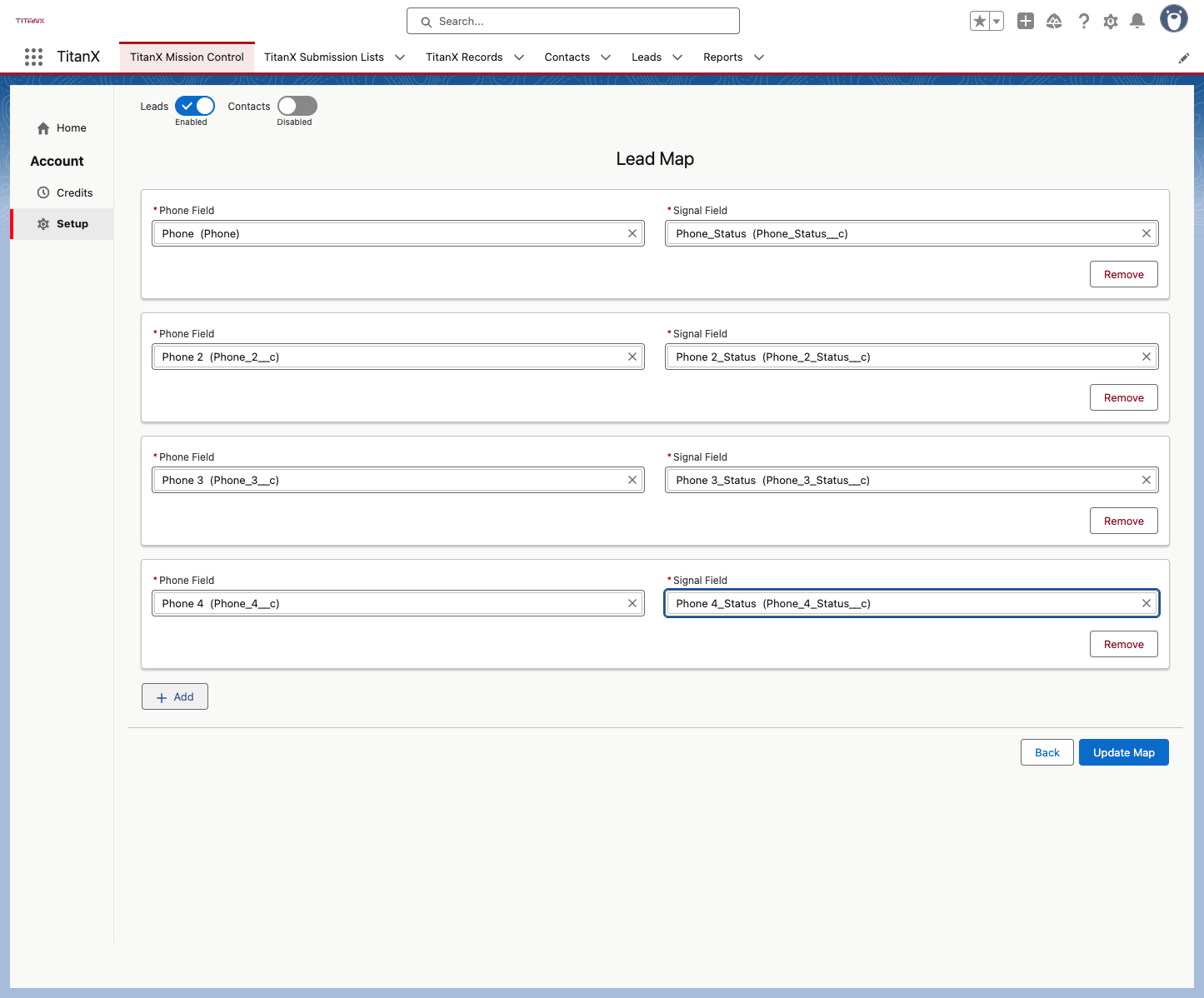Expand the Leads tab dropdown chevron
1204x998 pixels.
[677, 57]
